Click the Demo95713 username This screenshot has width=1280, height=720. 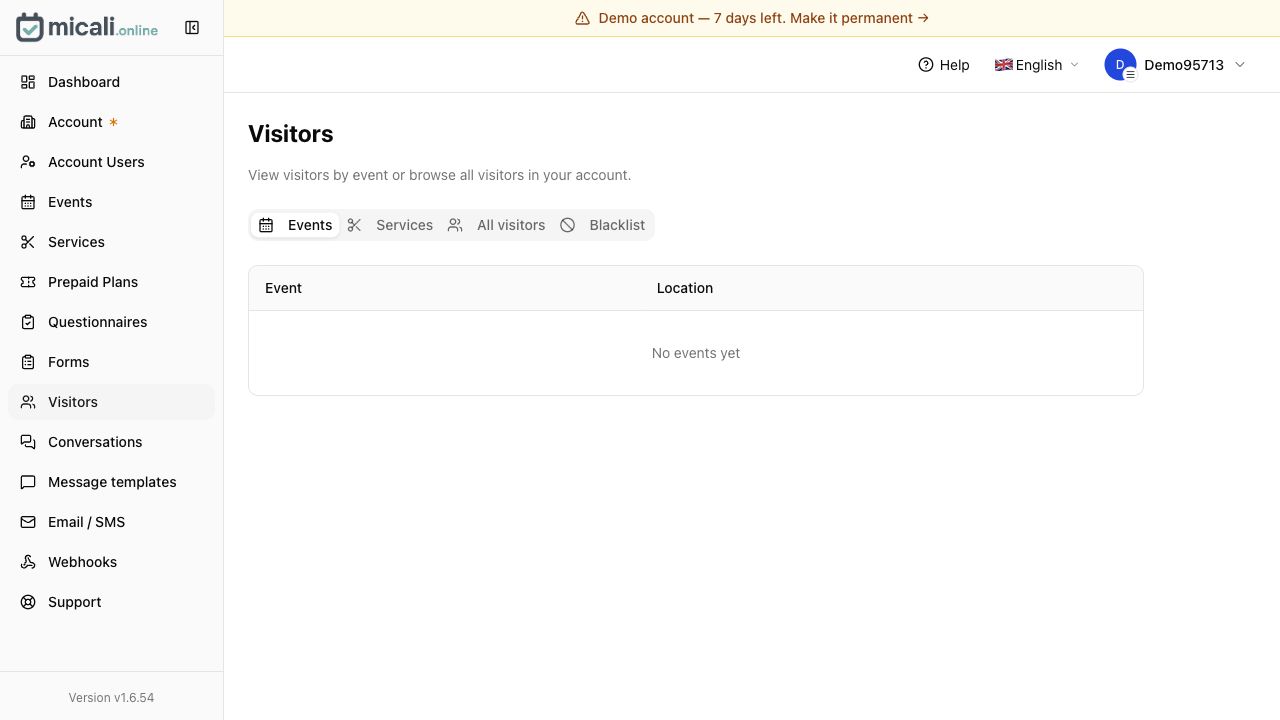1184,65
